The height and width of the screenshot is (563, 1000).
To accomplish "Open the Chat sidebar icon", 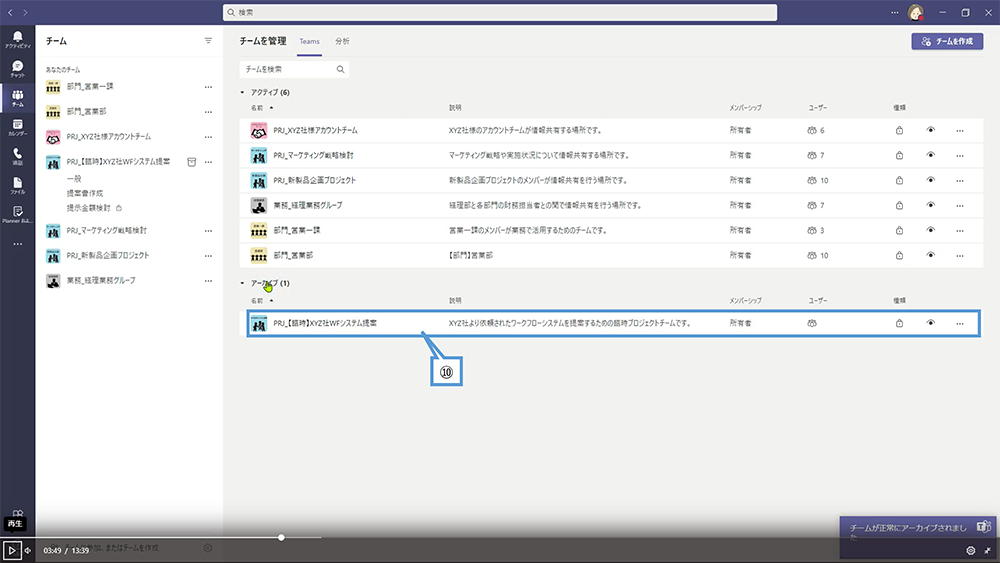I will [x=17, y=68].
